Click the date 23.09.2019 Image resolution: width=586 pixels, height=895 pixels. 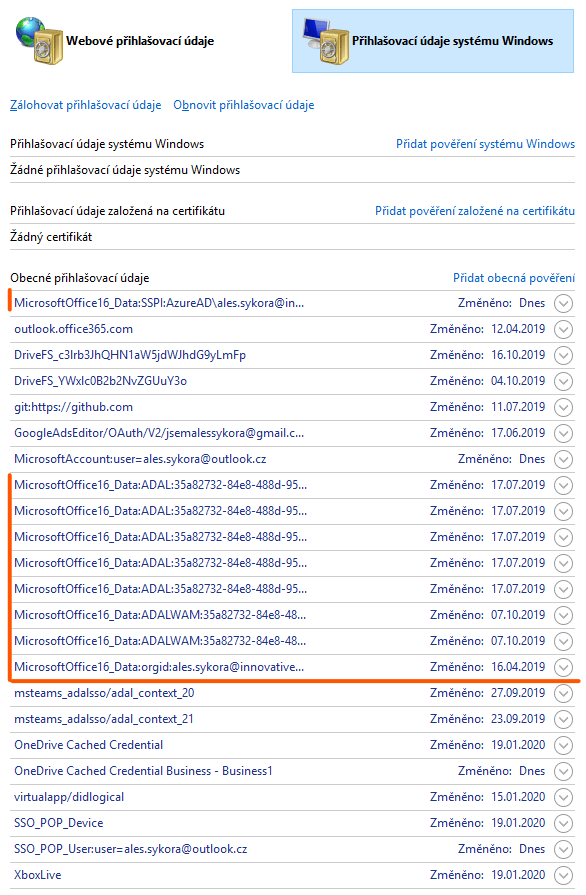[518, 719]
